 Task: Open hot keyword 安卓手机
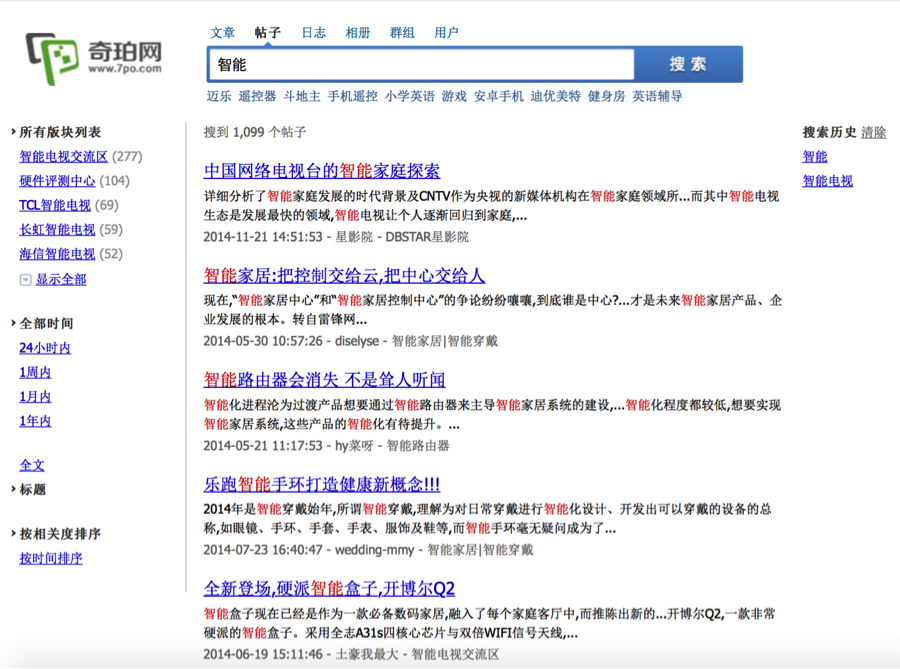point(499,96)
